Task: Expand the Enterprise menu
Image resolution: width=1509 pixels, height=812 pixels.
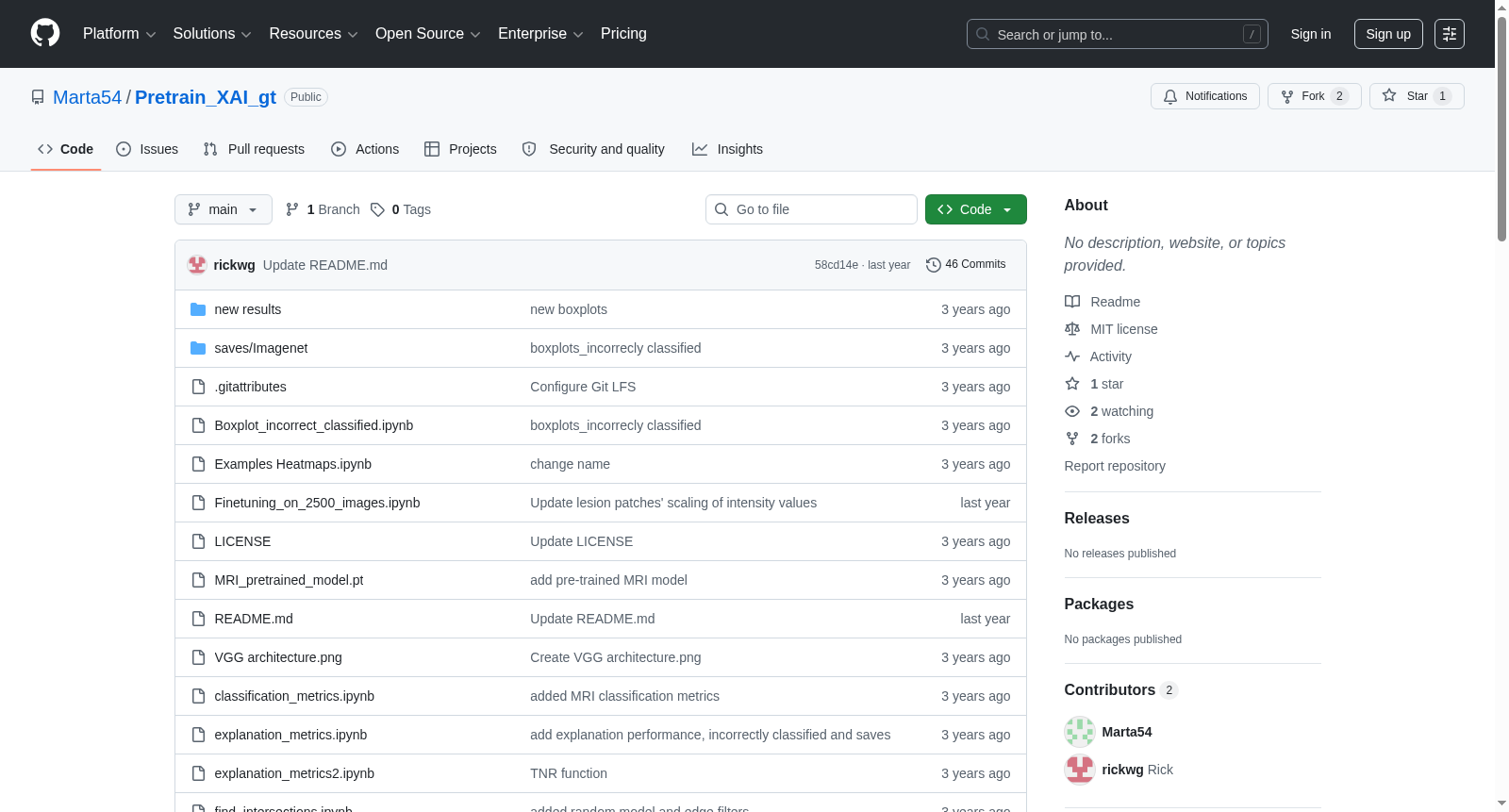Action: pyautogui.click(x=540, y=34)
